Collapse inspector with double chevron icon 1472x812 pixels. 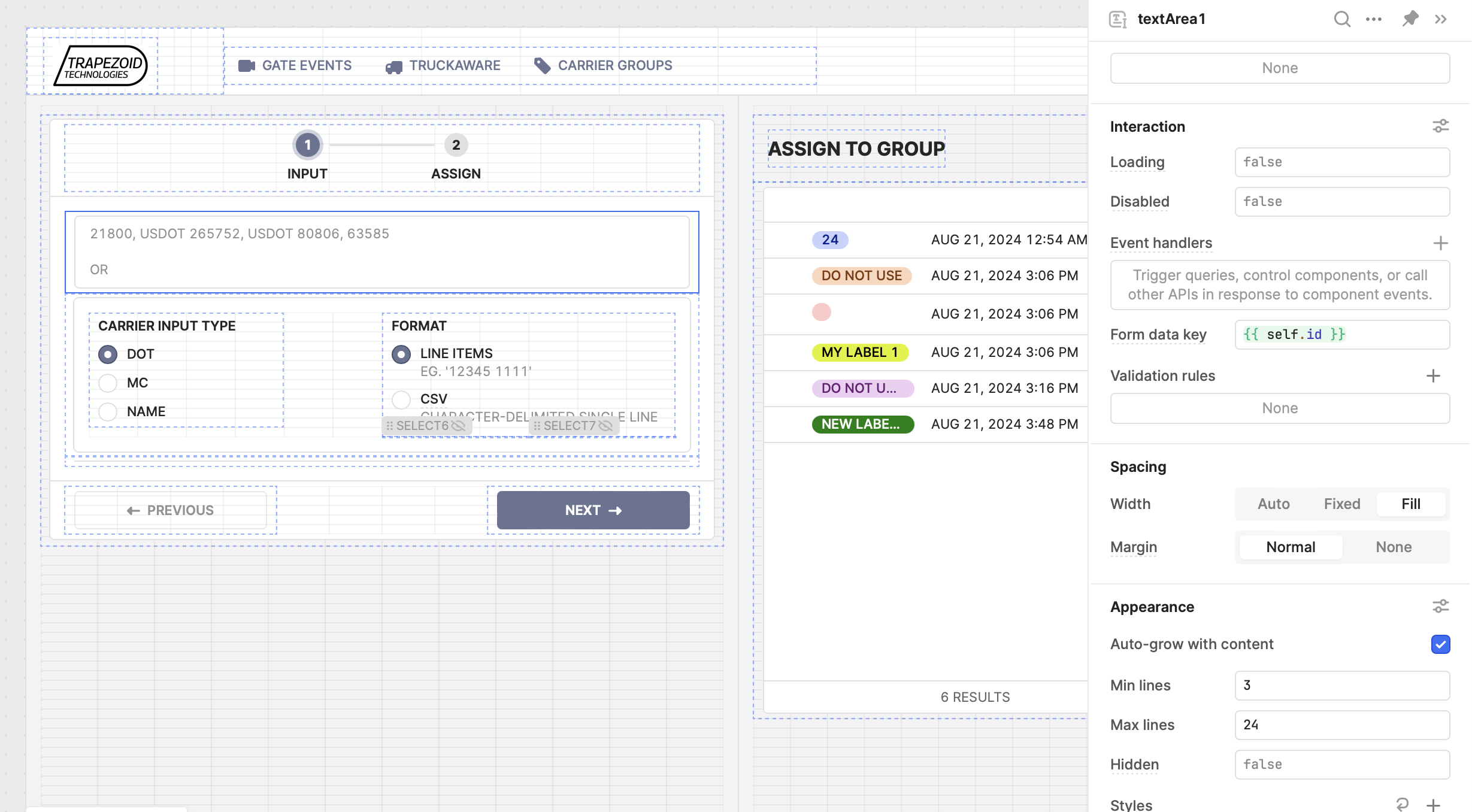1441,19
